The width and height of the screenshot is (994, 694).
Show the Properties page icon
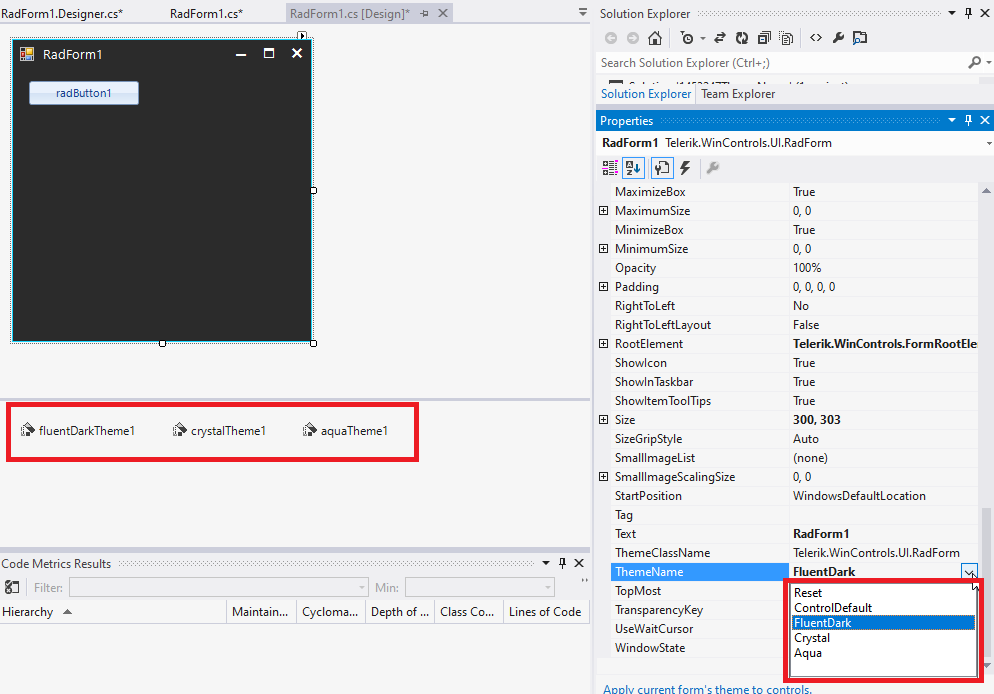pyautogui.click(x=662, y=168)
